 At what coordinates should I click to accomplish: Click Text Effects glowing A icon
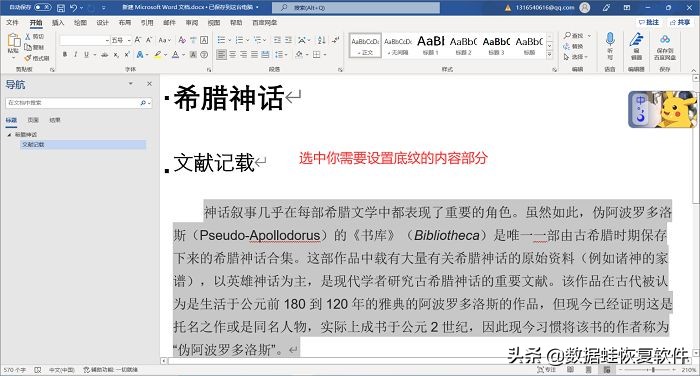tap(140, 54)
